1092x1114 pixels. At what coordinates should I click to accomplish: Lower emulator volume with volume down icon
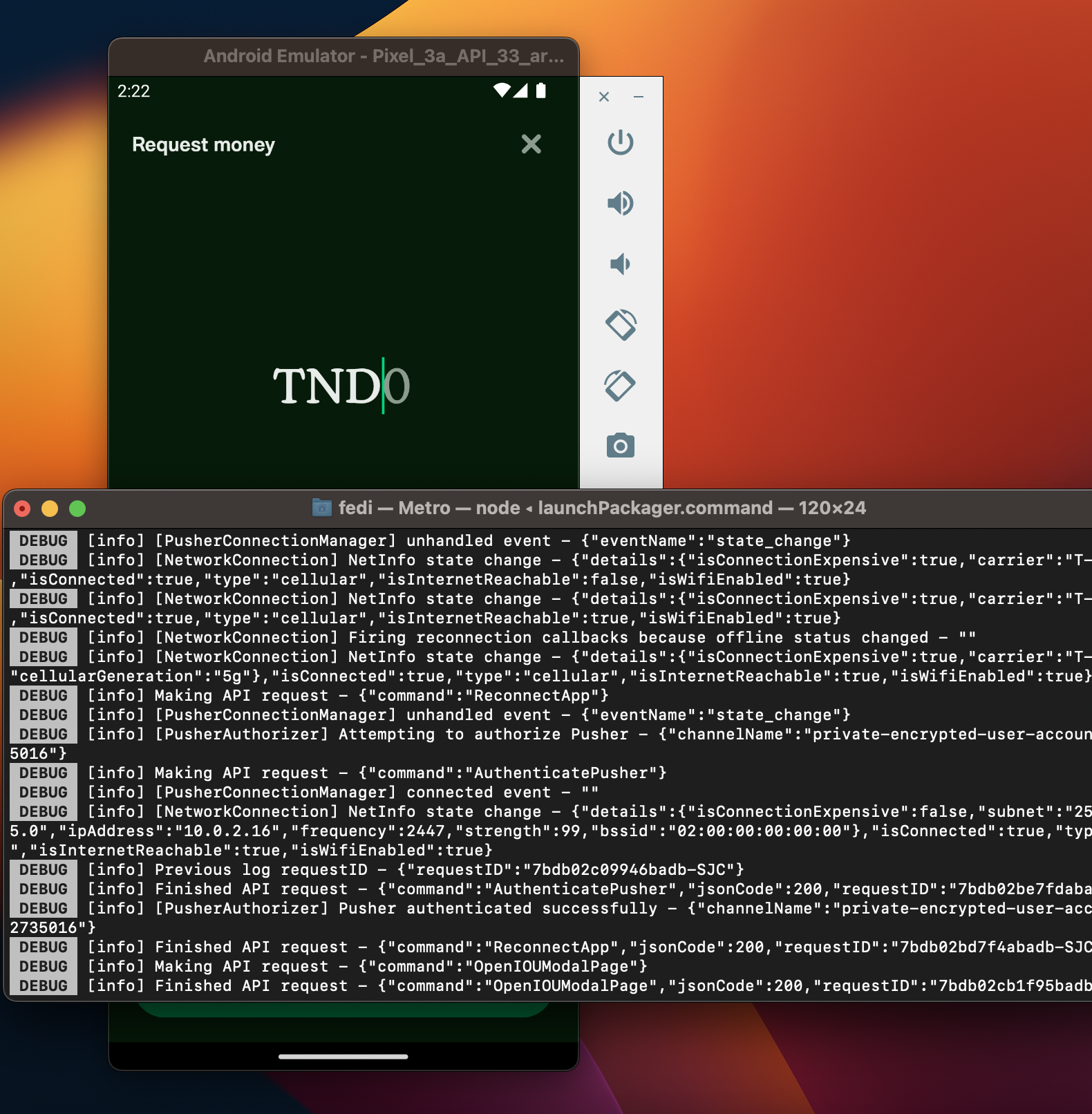pyautogui.click(x=620, y=264)
